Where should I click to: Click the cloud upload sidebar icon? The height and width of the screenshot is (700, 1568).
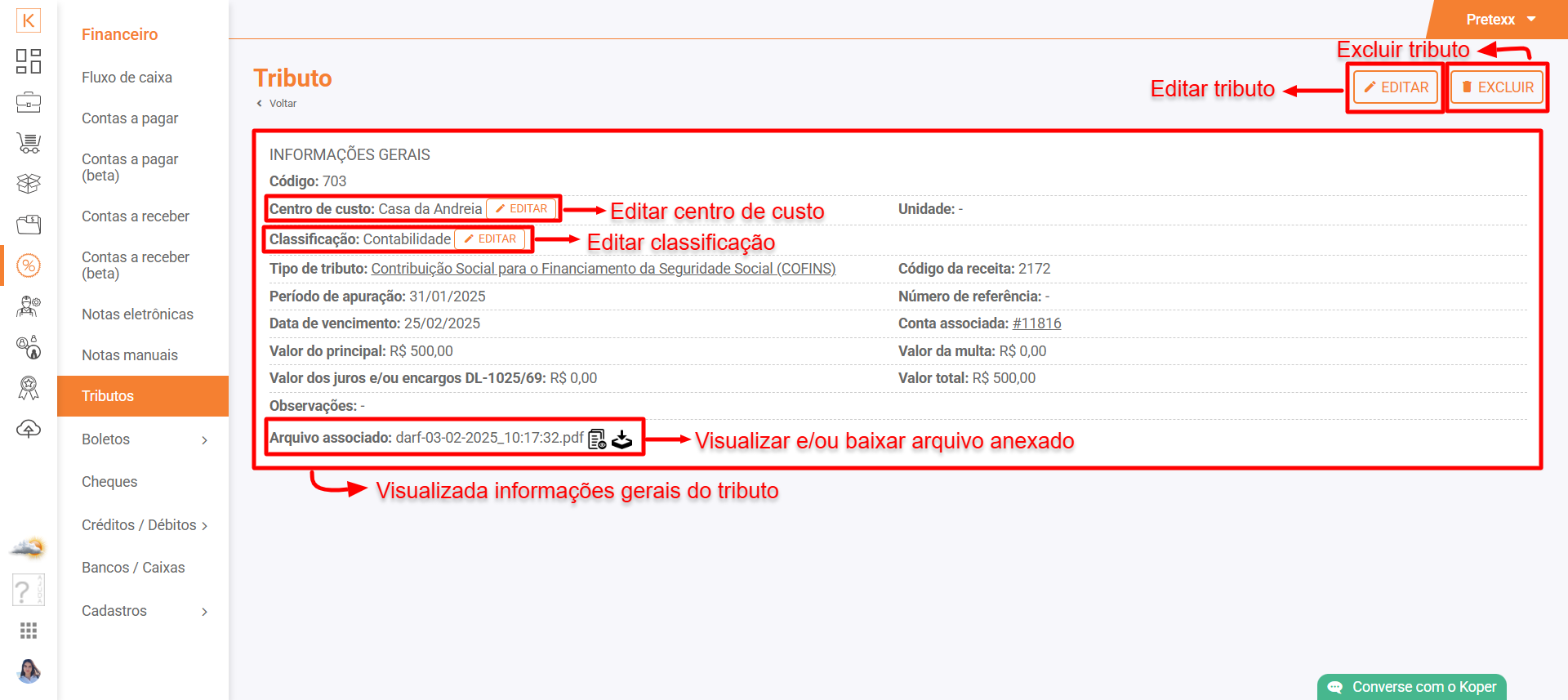tap(29, 429)
